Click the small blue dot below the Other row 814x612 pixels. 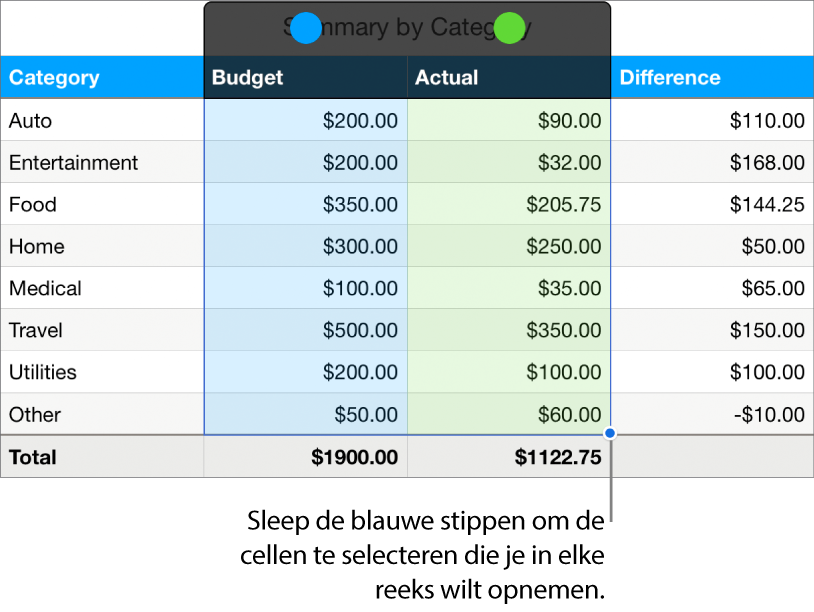[608, 432]
